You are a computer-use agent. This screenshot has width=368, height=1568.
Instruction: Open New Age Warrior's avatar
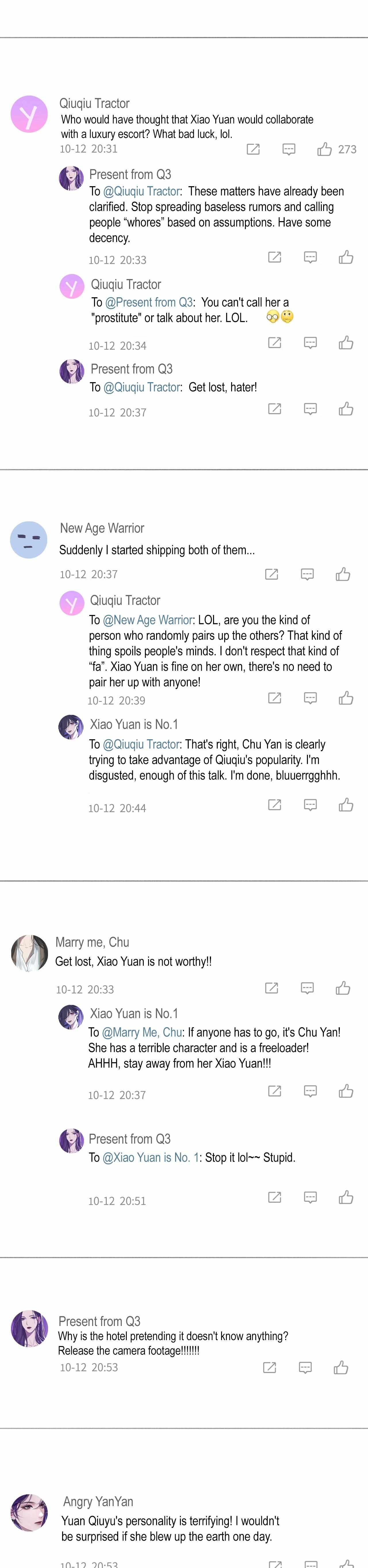click(28, 540)
